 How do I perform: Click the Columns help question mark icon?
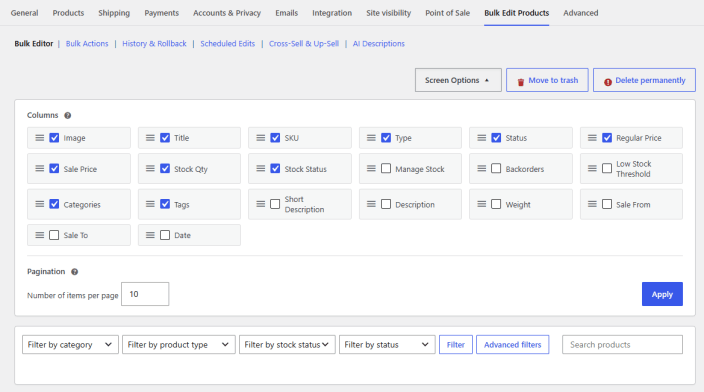click(68, 115)
